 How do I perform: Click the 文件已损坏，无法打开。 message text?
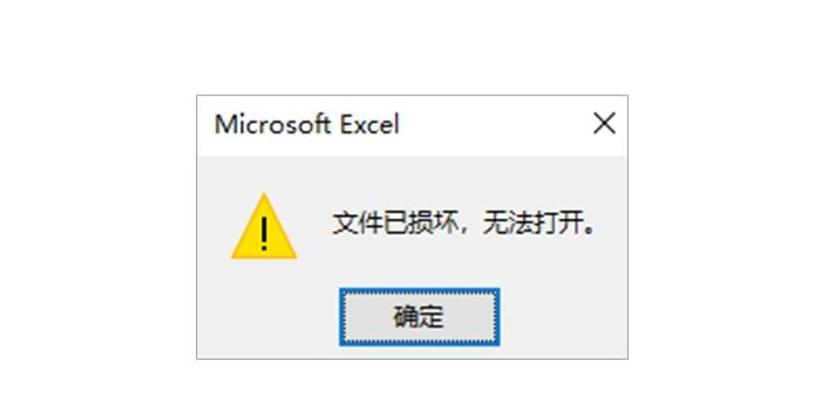click(x=465, y=224)
